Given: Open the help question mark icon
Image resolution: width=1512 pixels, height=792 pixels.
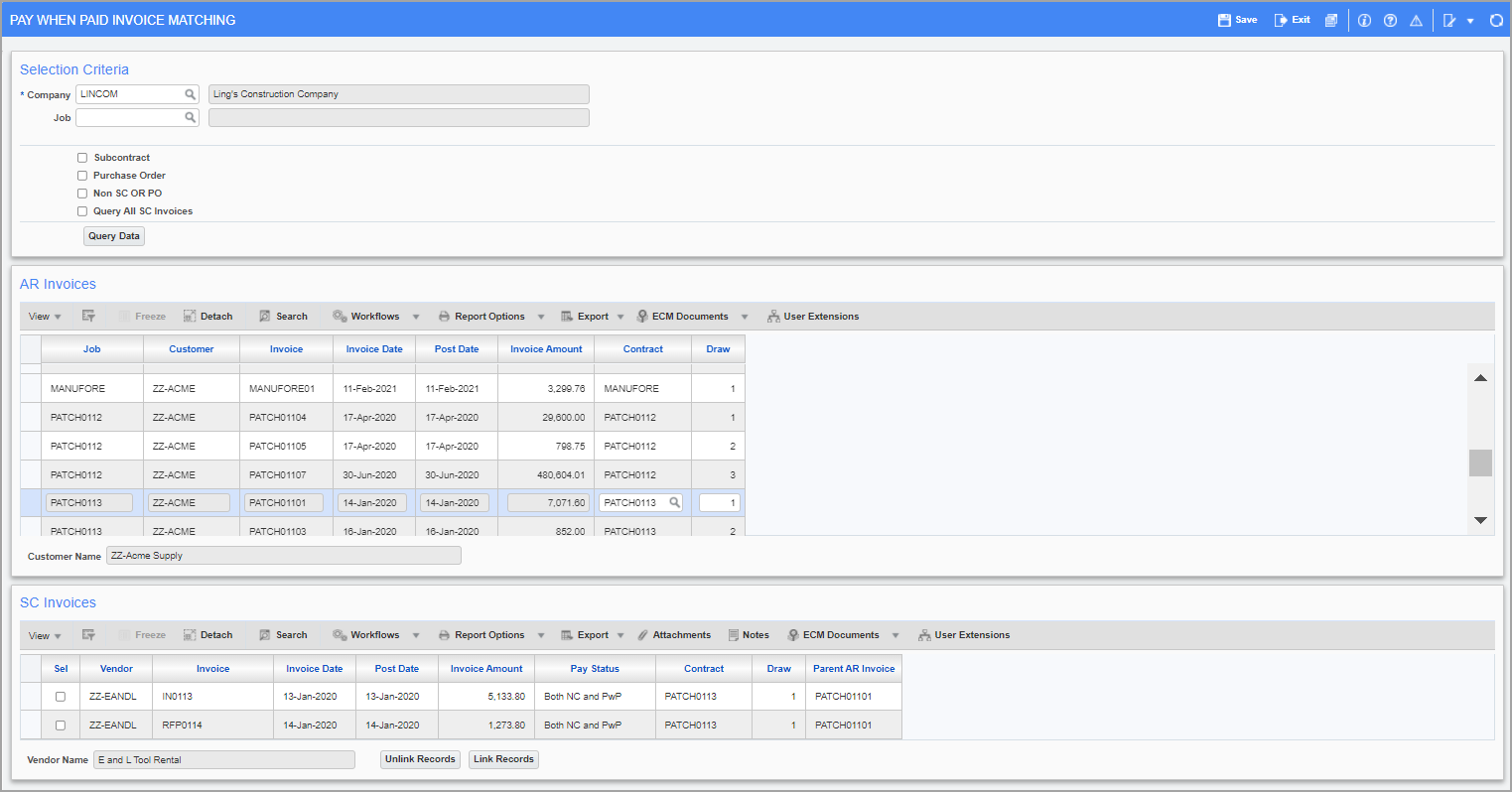Looking at the screenshot, I should 1390,20.
